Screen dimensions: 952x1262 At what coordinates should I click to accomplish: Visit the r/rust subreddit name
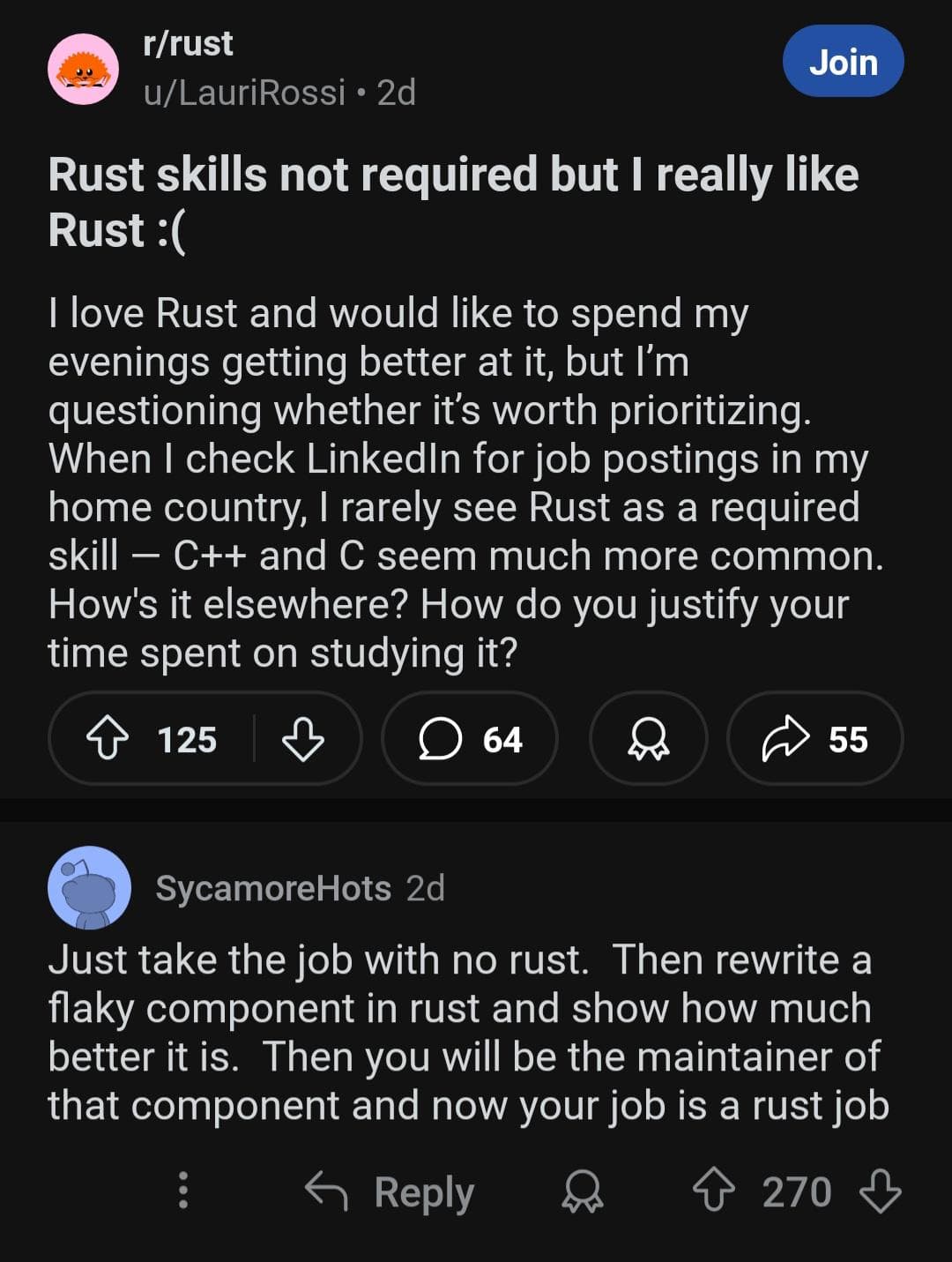tap(187, 42)
